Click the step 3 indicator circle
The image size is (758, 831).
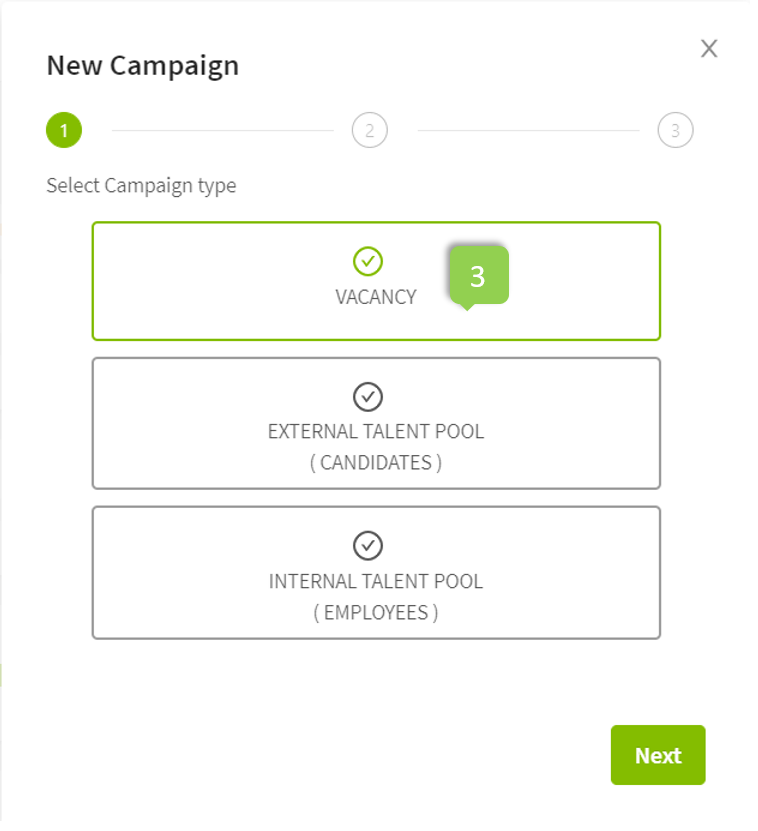pos(677,130)
